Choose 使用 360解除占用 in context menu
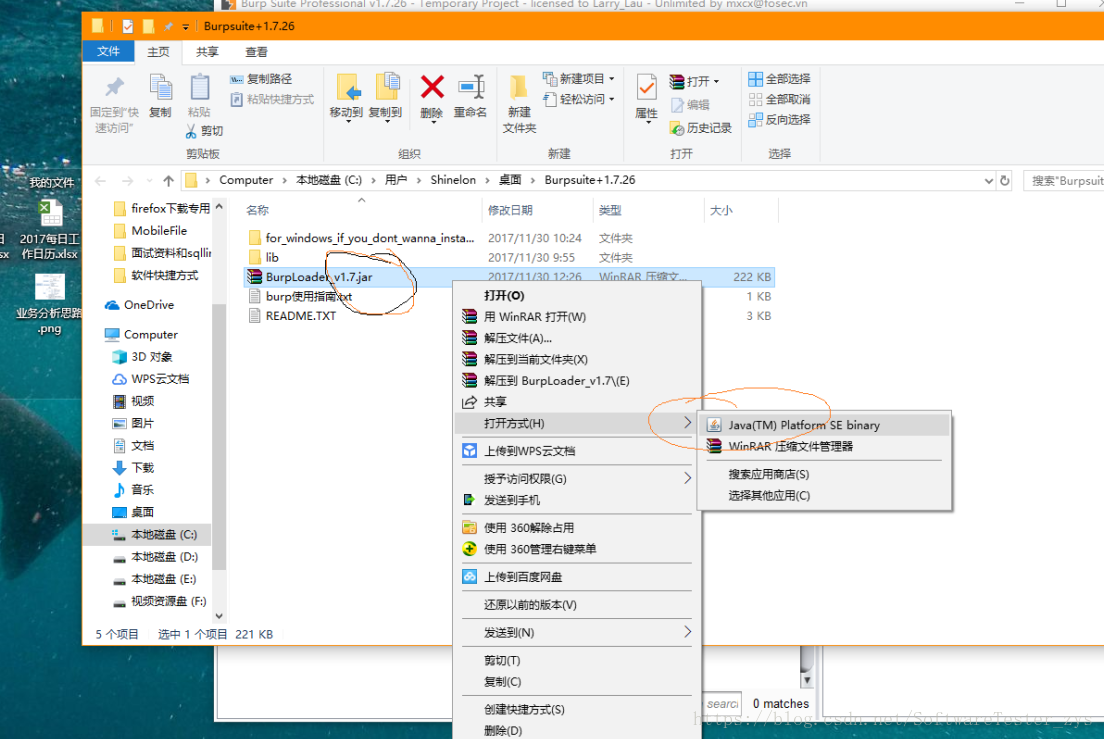Screen dimensions: 1104x739 pos(577,528)
